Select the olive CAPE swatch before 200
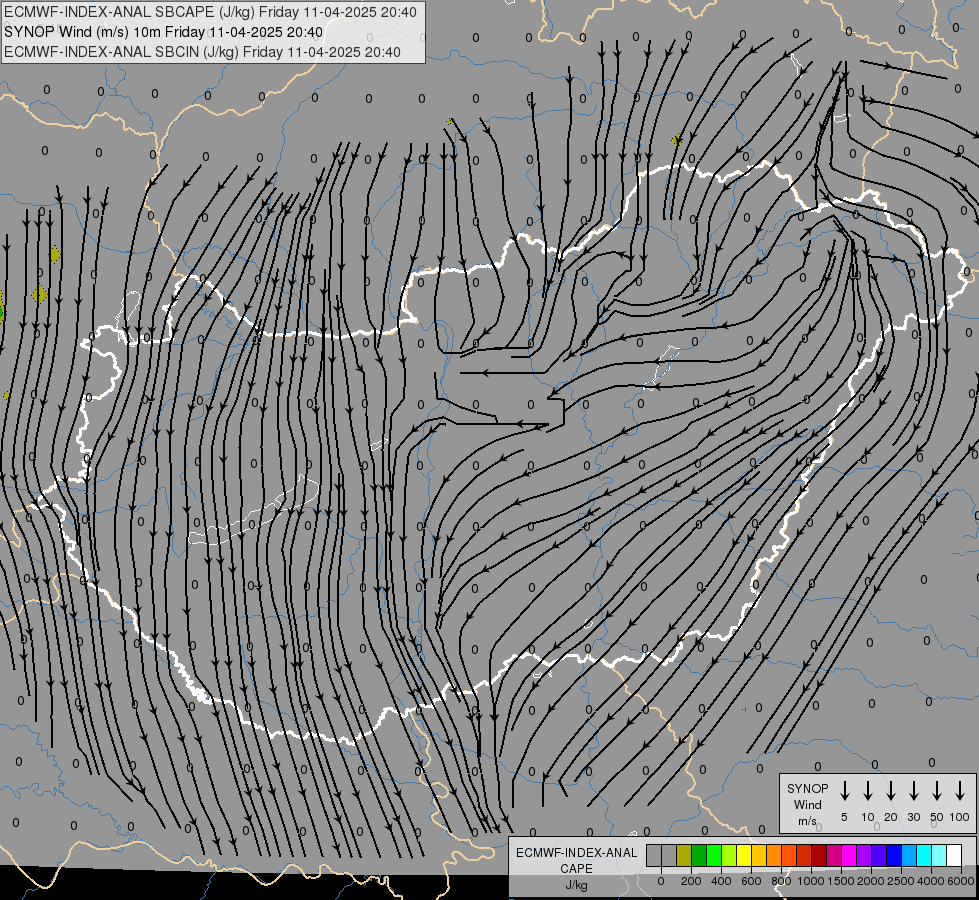The height and width of the screenshot is (900, 979). tap(684, 855)
